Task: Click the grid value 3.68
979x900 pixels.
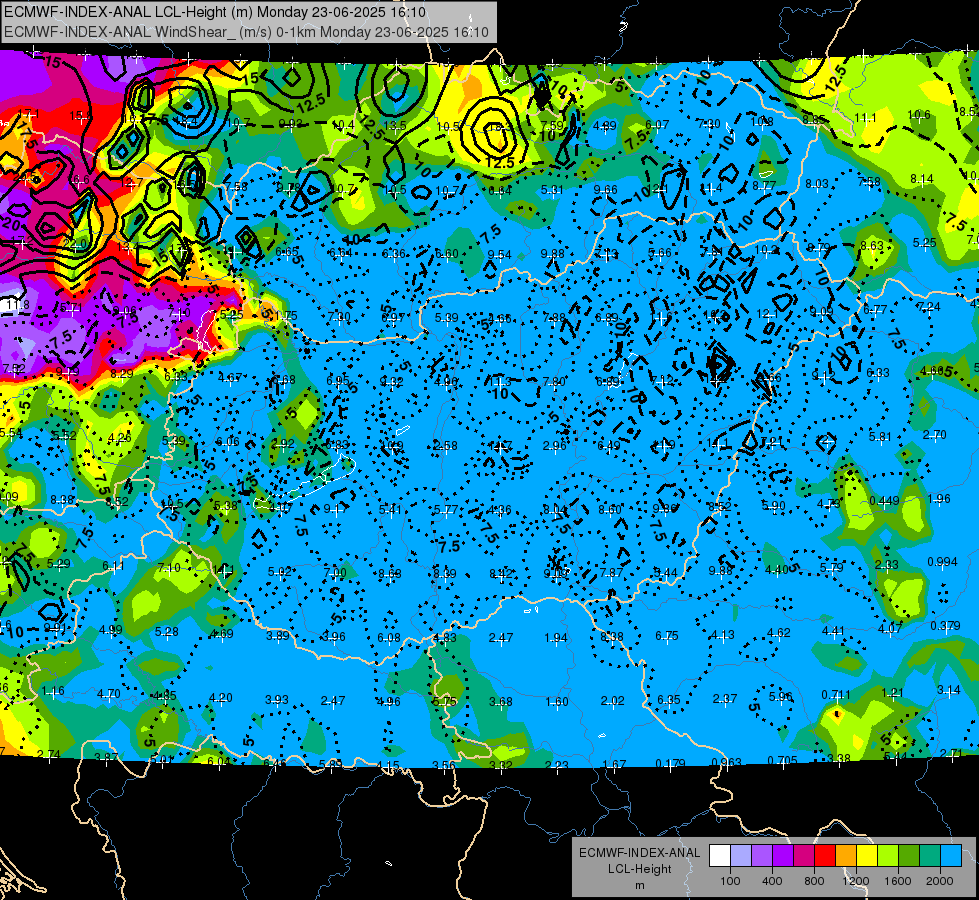Action: [x=501, y=701]
